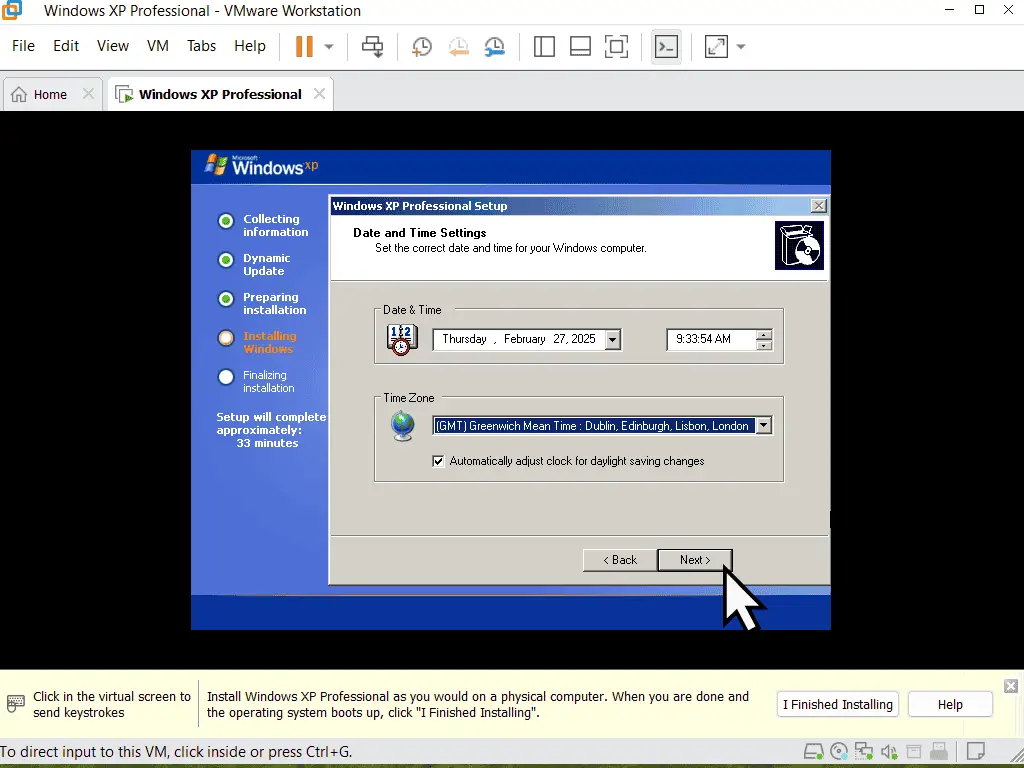
Task: Click the Next button in Setup
Action: coord(695,560)
